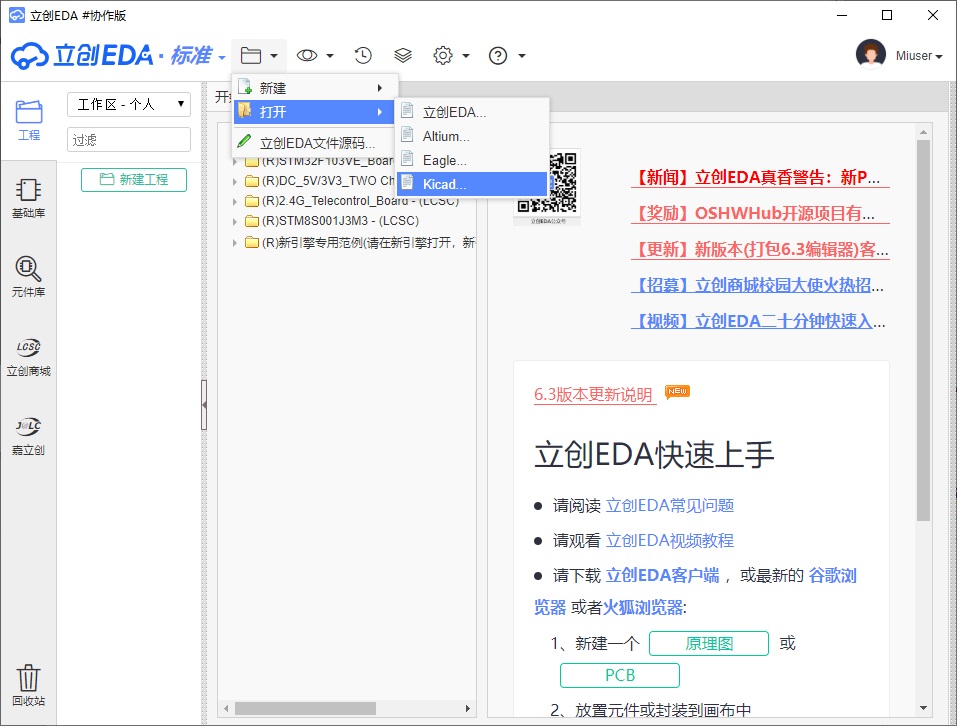Expand the (R)STM8S001J3M3 folder arrow
This screenshot has height=726, width=957.
235,221
